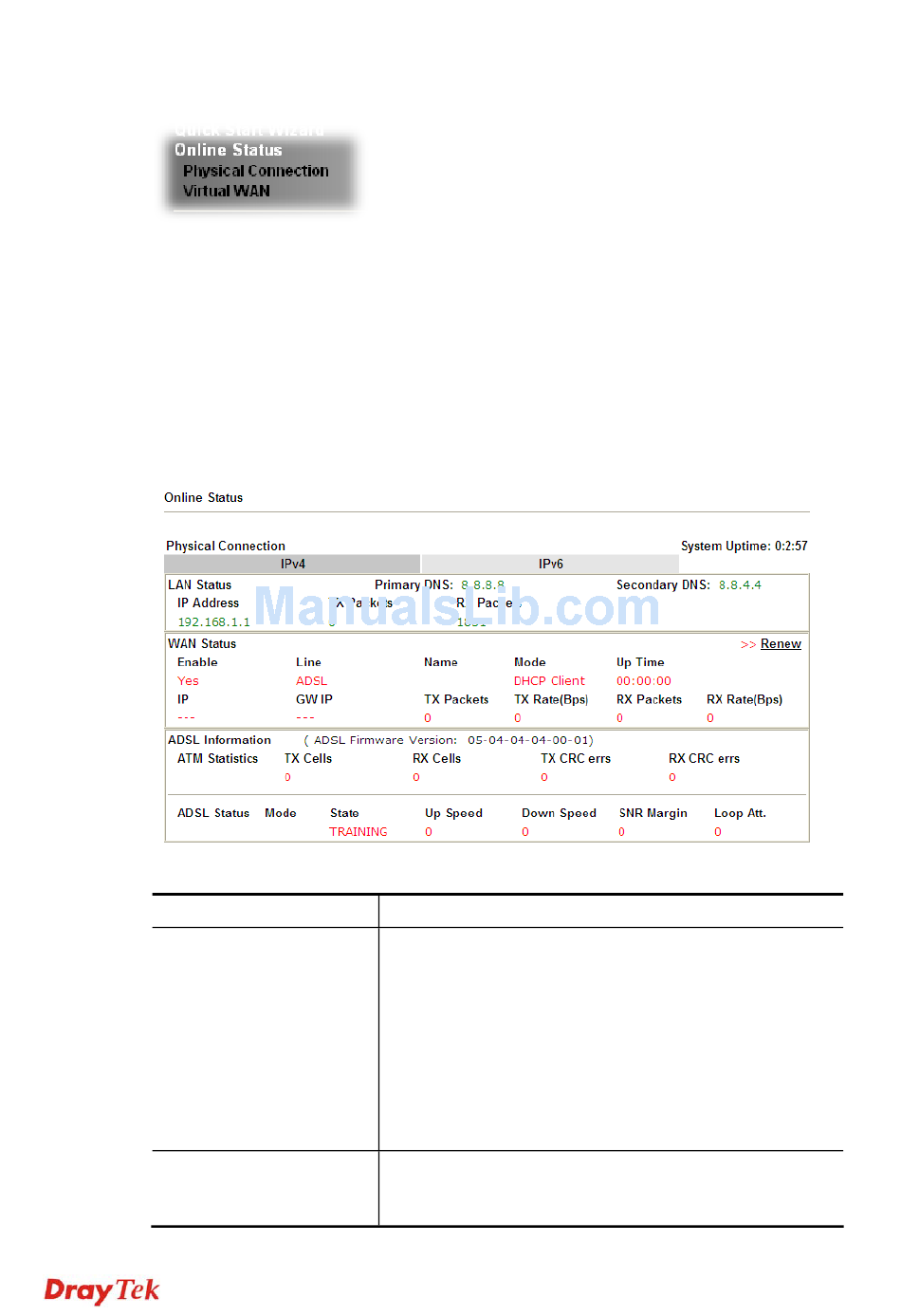Click the RX CRC errs header
This screenshot has width=901, height=1316.
[704, 759]
